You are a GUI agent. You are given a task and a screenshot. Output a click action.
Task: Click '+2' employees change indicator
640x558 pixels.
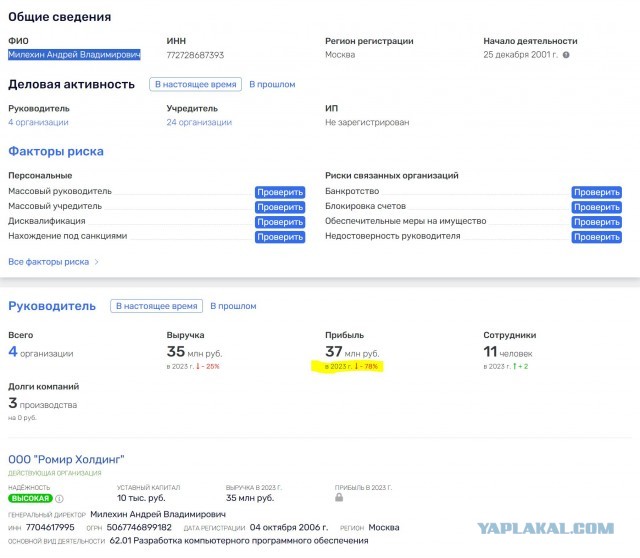520,367
